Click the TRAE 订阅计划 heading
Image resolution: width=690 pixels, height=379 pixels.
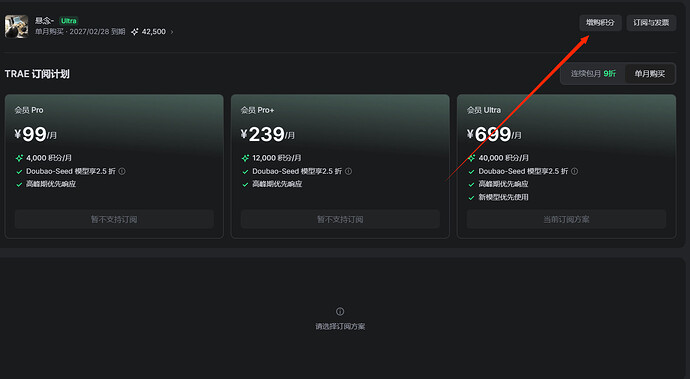(37, 74)
